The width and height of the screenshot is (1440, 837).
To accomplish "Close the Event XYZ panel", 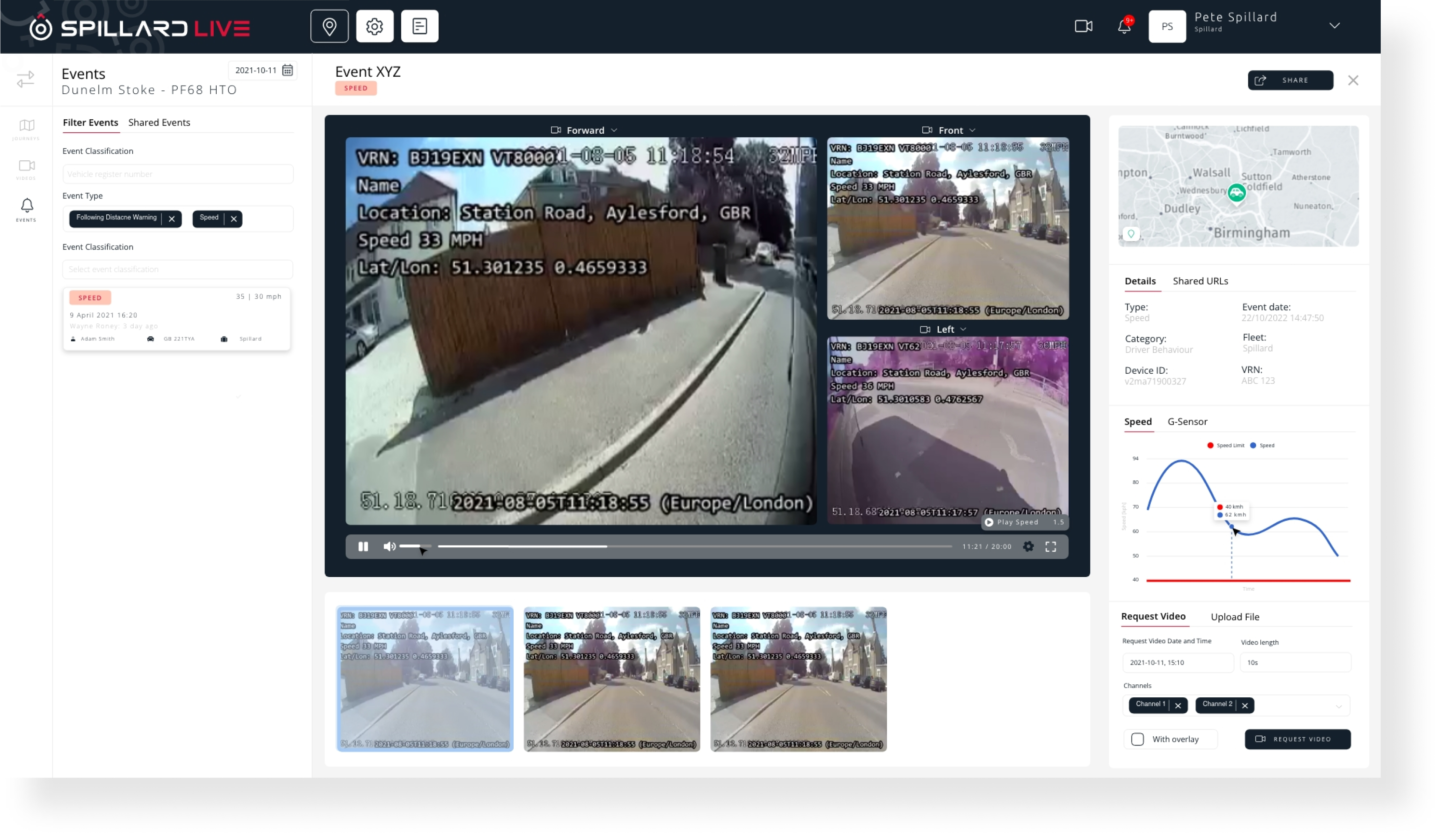I will 1353,80.
